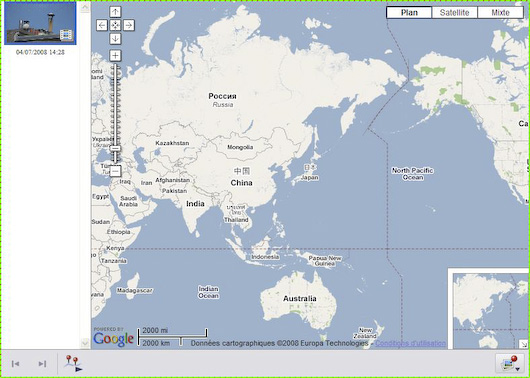Select the ship photo thumbnail

coord(40,23)
